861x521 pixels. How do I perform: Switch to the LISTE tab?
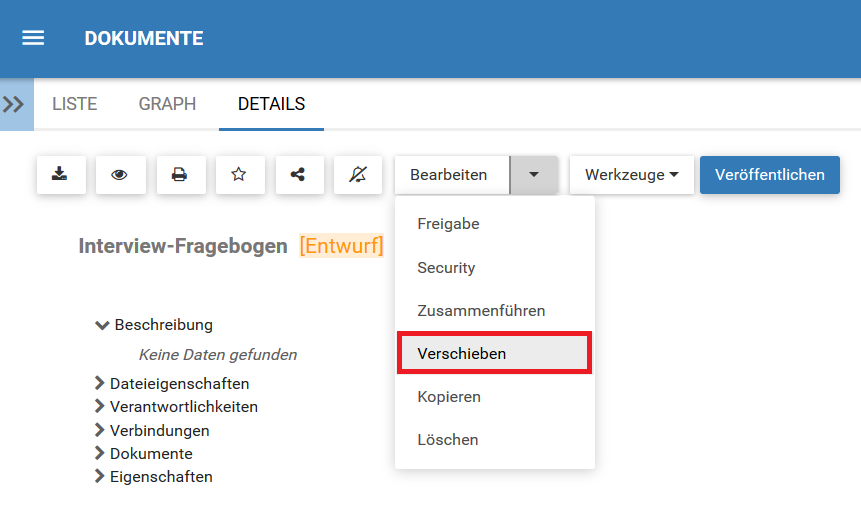[x=74, y=104]
